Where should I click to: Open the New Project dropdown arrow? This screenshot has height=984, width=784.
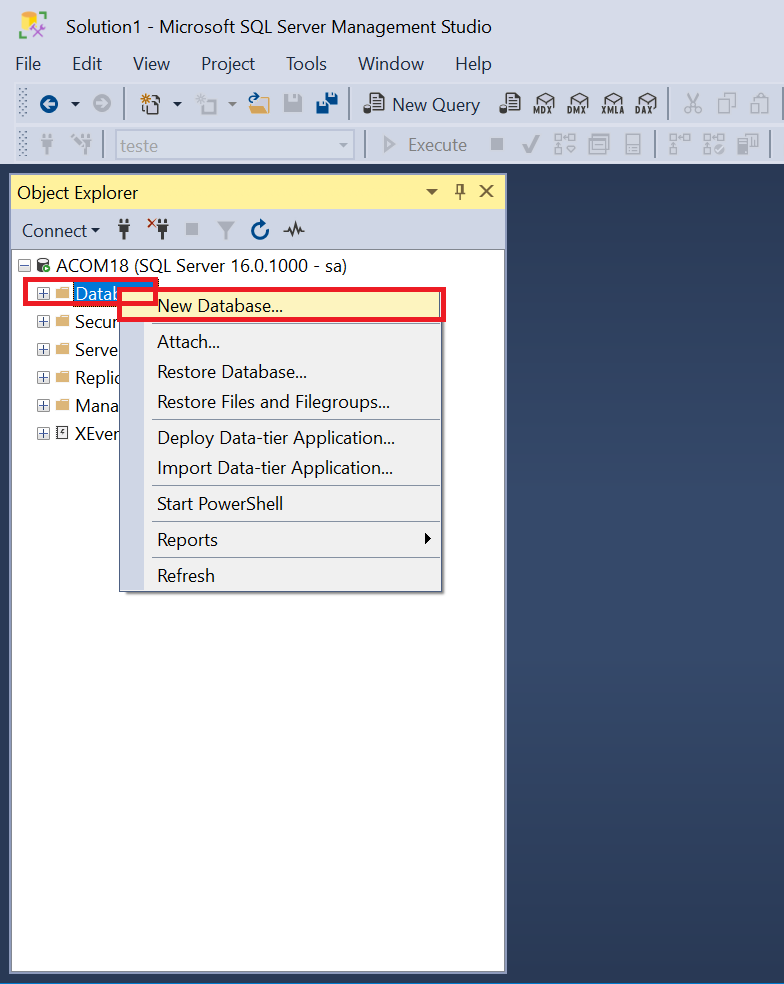178,104
